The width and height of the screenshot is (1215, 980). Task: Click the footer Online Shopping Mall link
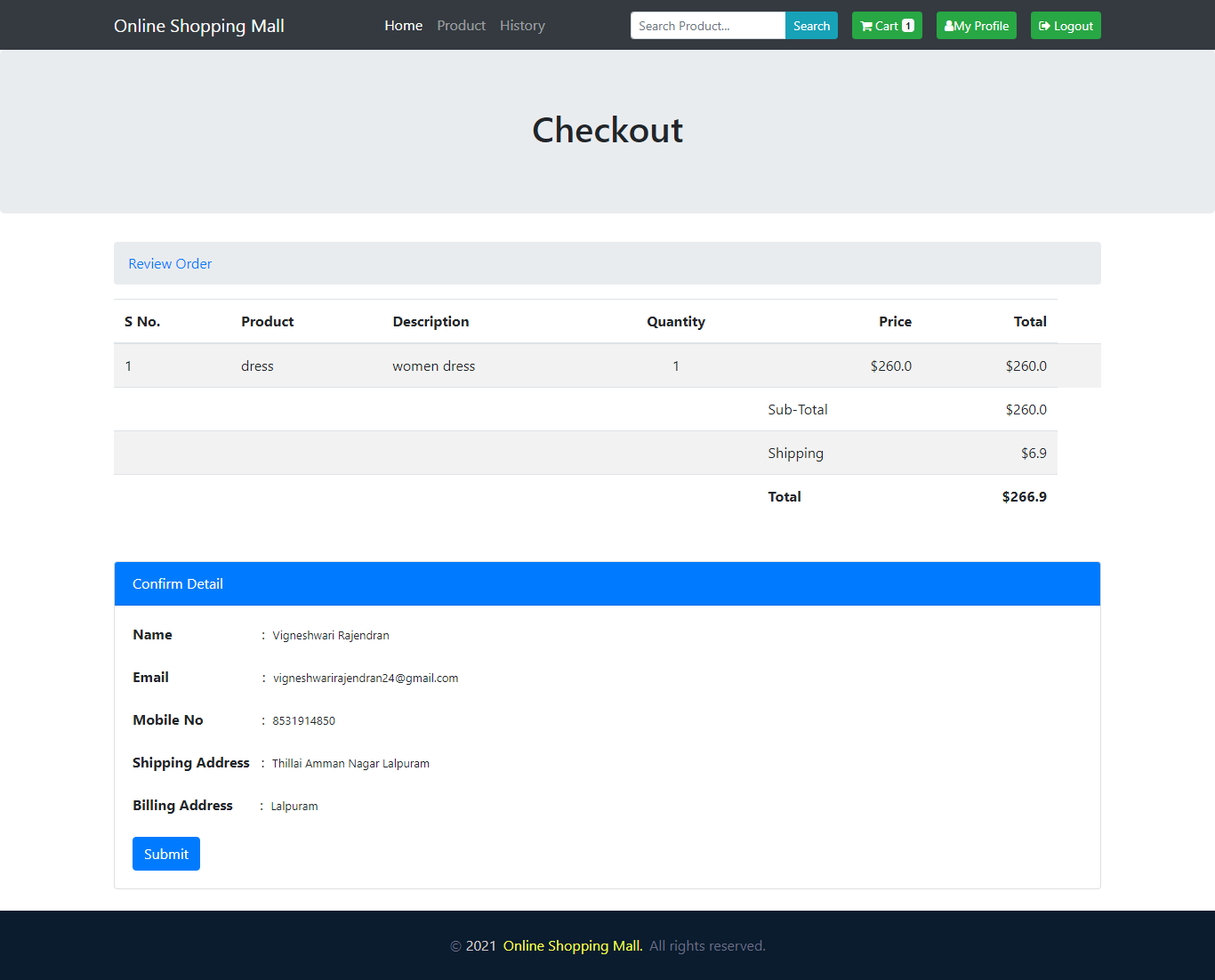(573, 945)
